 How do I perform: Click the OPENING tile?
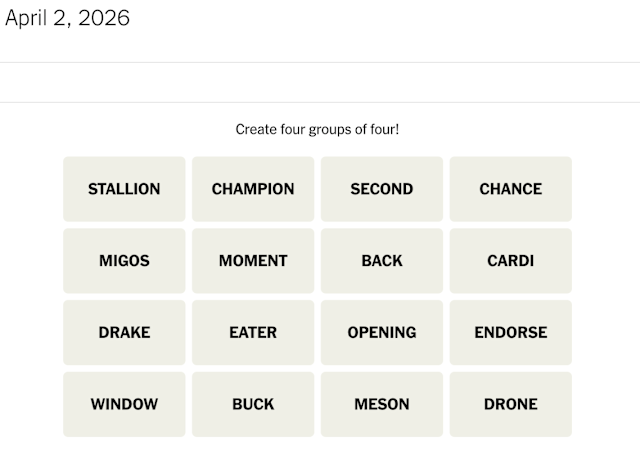(x=381, y=333)
